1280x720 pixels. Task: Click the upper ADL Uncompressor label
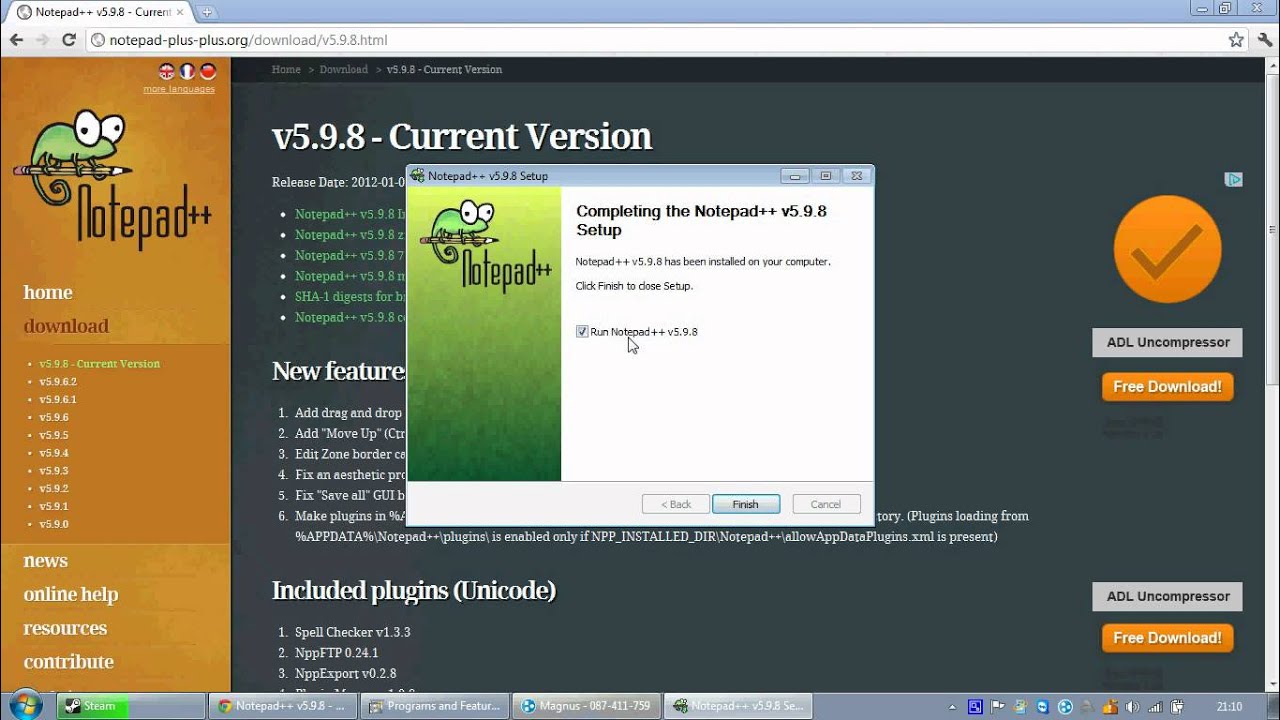1168,342
